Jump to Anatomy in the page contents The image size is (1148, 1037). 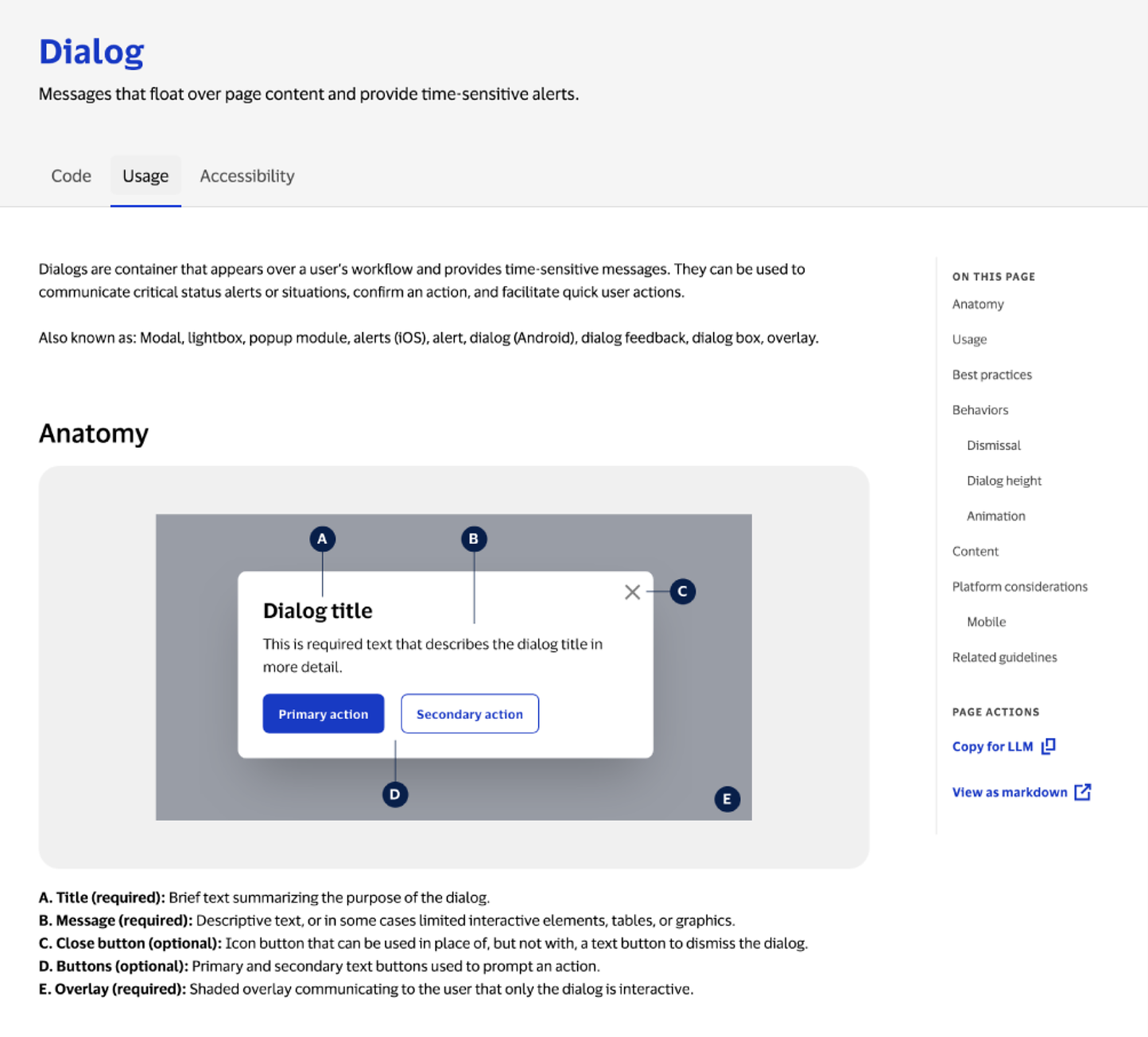(x=978, y=304)
